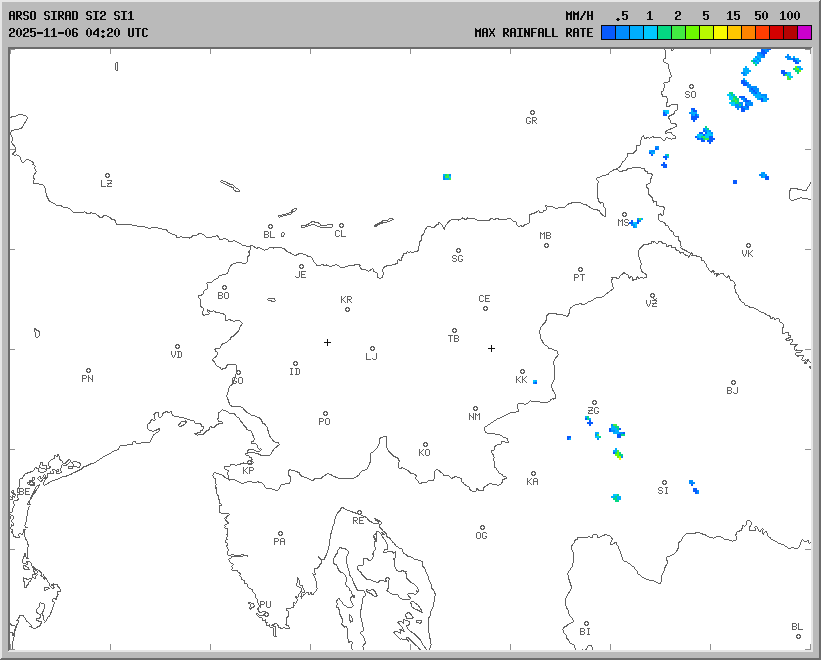
Task: Click the LJ city marker circle
Action: (x=372, y=349)
